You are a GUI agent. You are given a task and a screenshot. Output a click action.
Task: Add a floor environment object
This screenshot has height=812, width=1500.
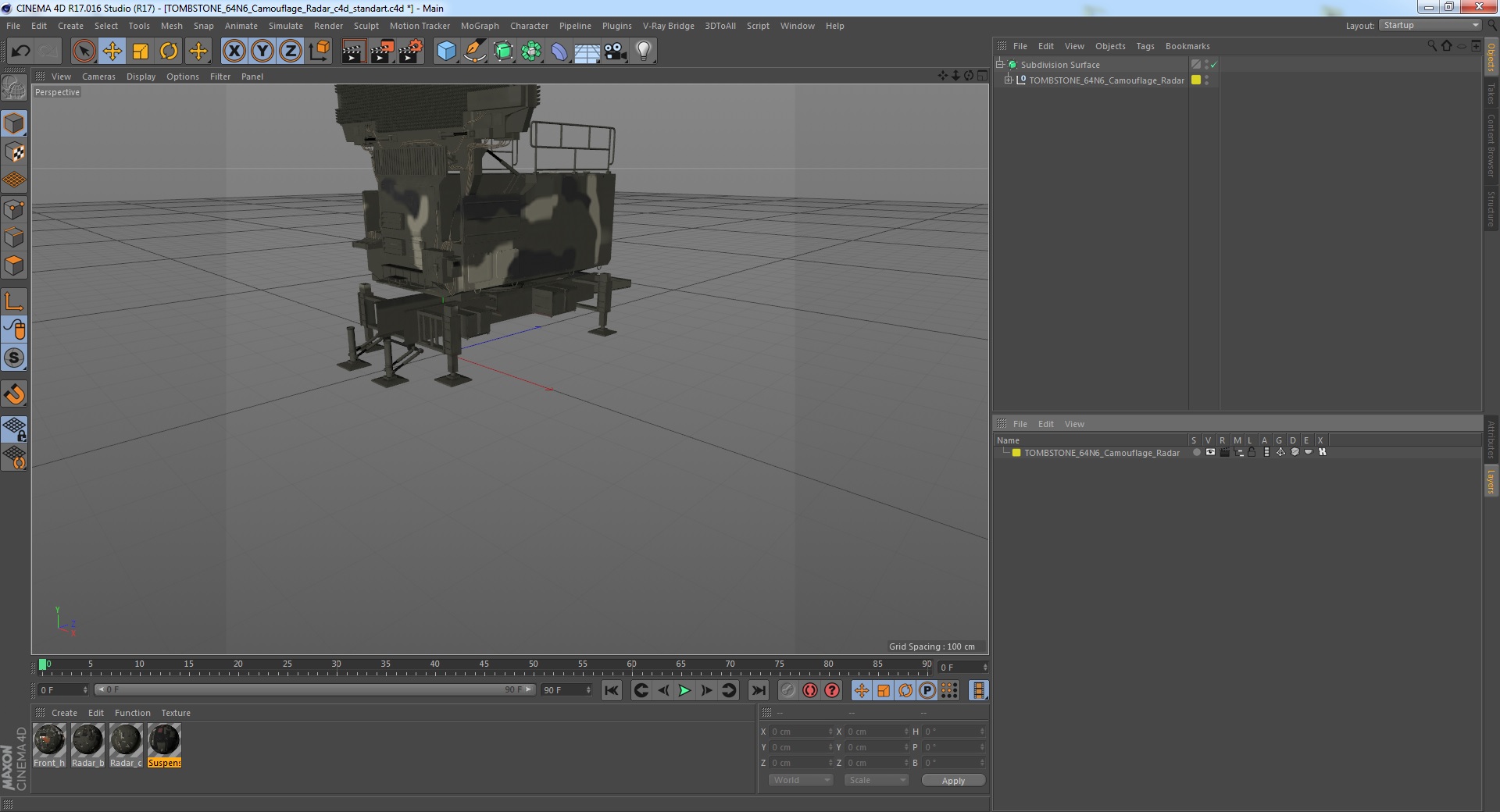[x=587, y=52]
